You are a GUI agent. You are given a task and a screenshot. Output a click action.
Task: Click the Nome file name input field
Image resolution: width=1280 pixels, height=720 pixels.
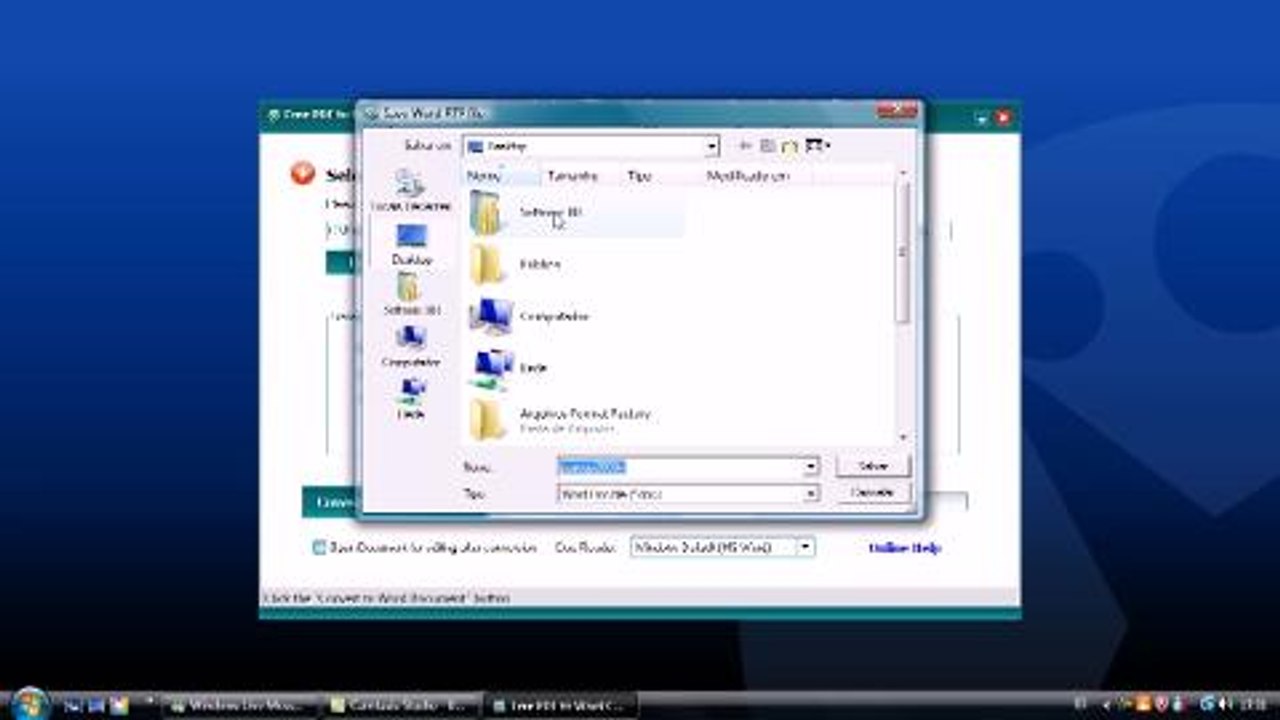[x=680, y=467]
